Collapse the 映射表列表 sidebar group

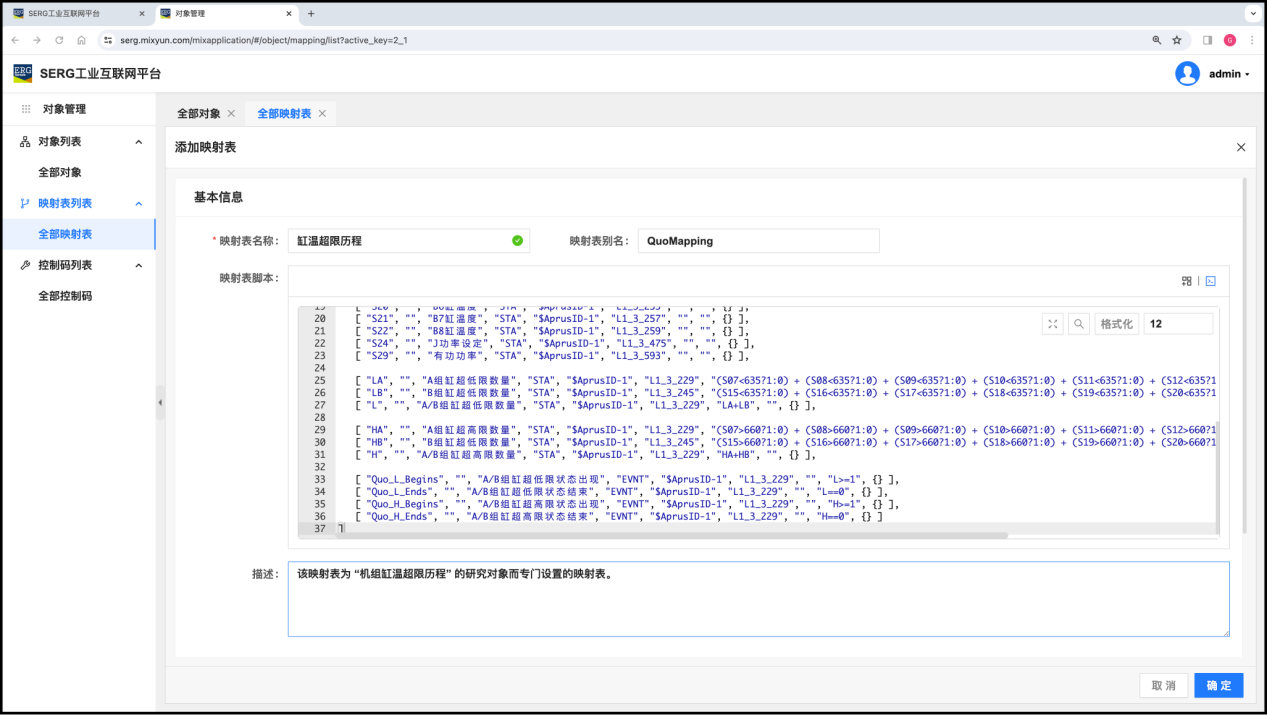tap(139, 203)
